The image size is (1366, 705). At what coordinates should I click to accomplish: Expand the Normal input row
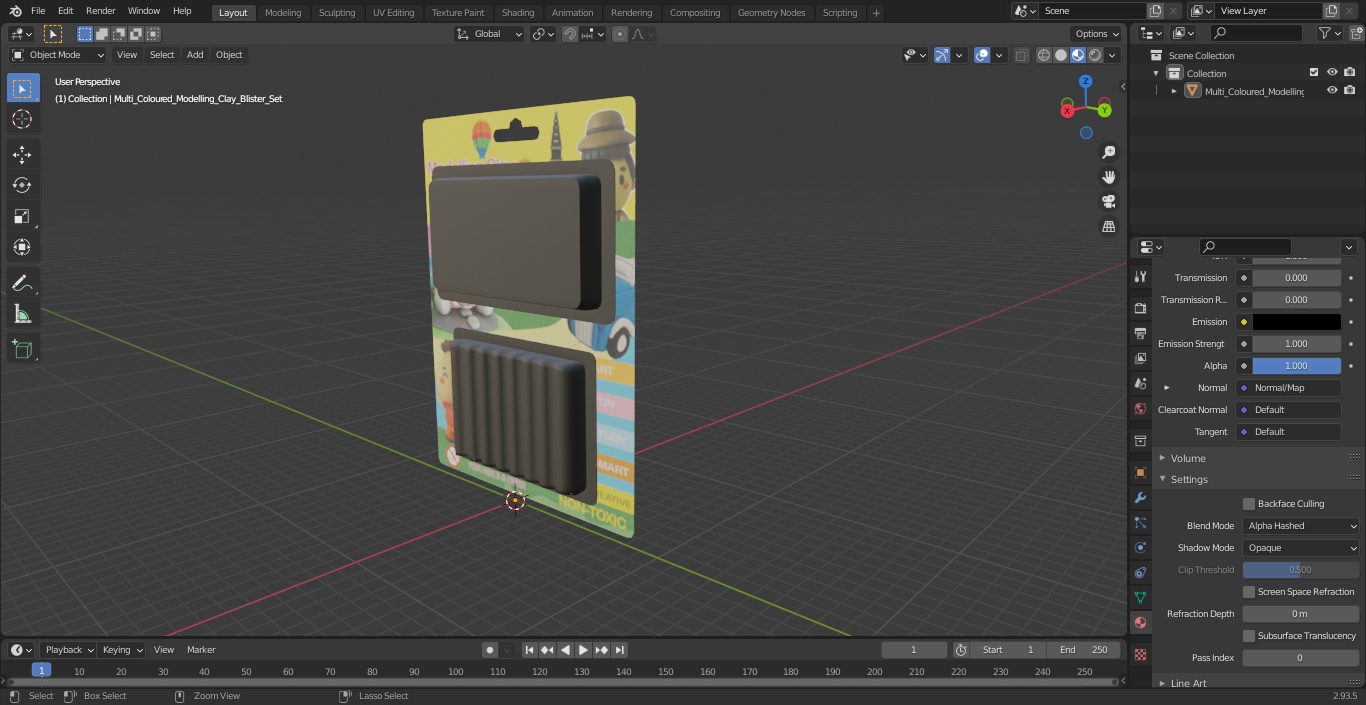(x=1167, y=388)
